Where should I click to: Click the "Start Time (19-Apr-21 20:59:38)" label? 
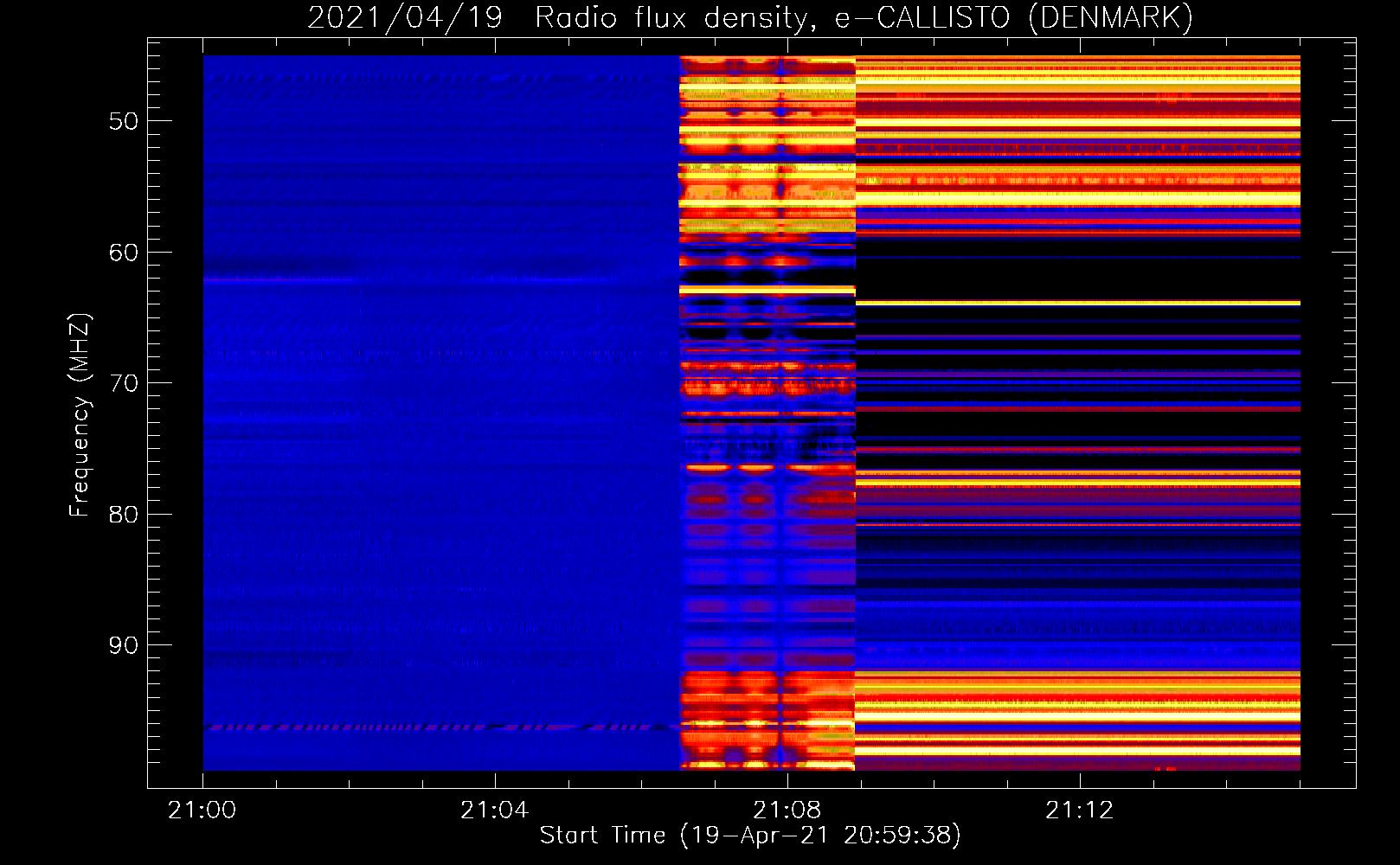(x=750, y=836)
